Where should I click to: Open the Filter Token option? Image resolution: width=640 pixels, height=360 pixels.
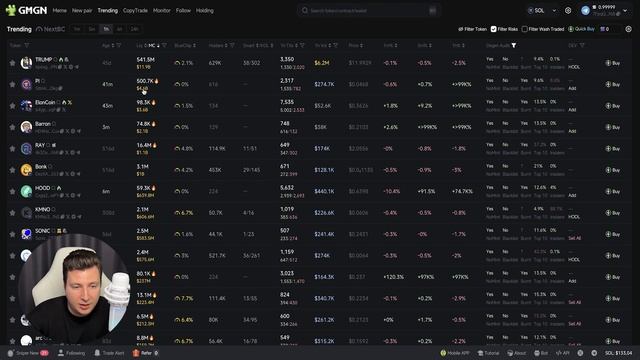(x=472, y=29)
